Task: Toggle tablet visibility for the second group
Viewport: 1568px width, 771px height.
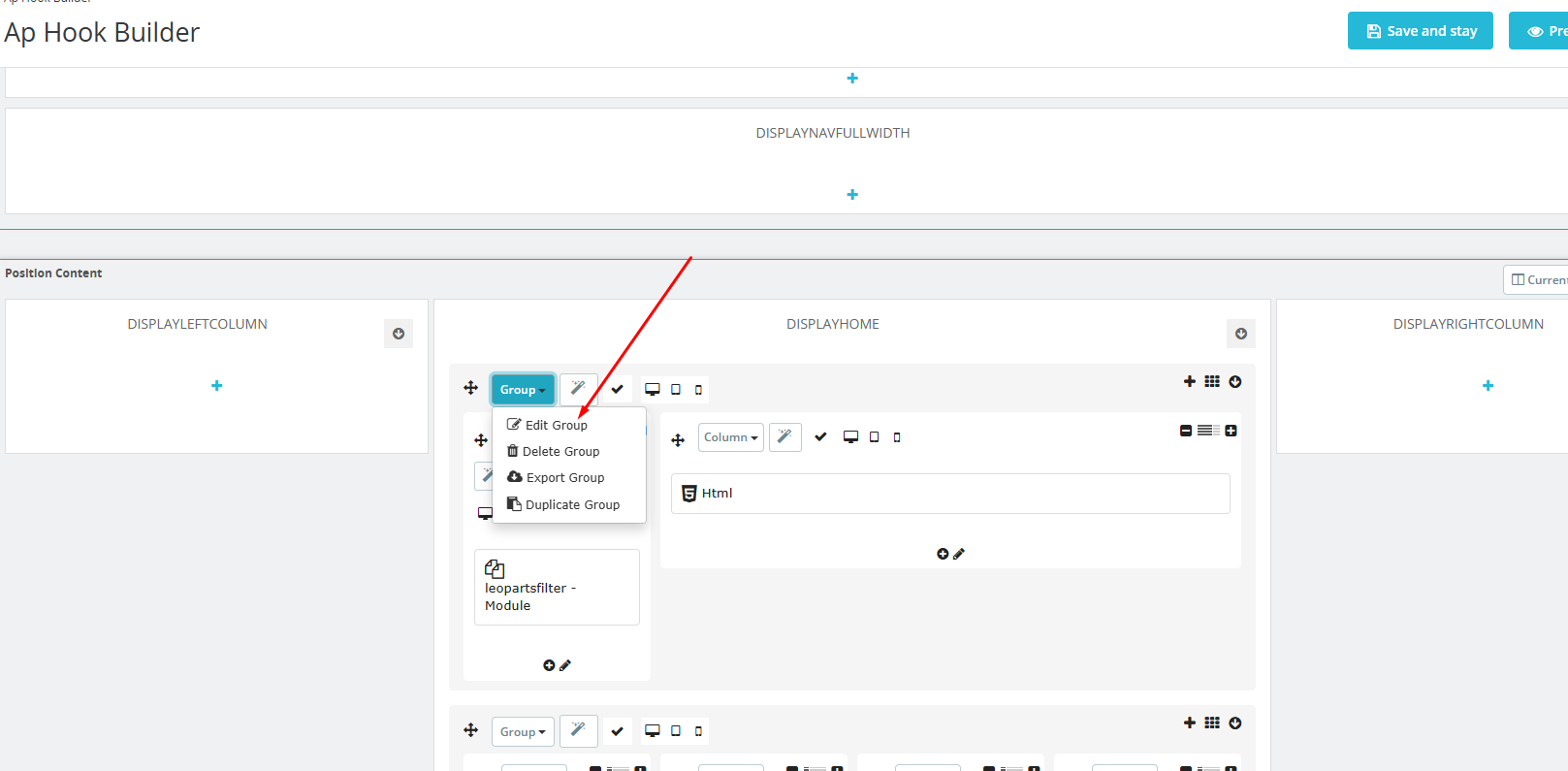Action: pos(676,731)
